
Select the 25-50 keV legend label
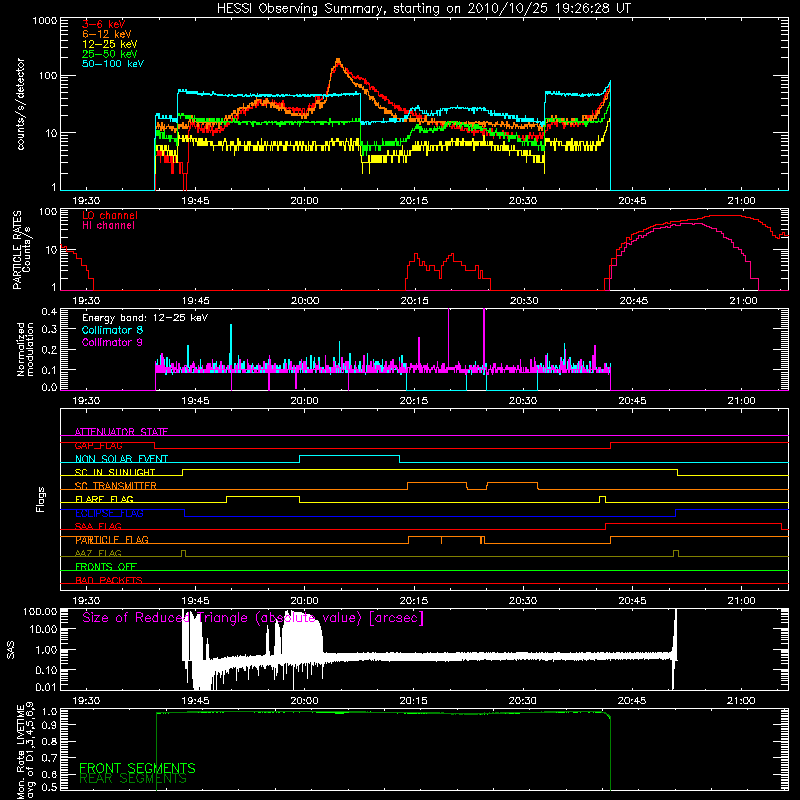(x=110, y=54)
